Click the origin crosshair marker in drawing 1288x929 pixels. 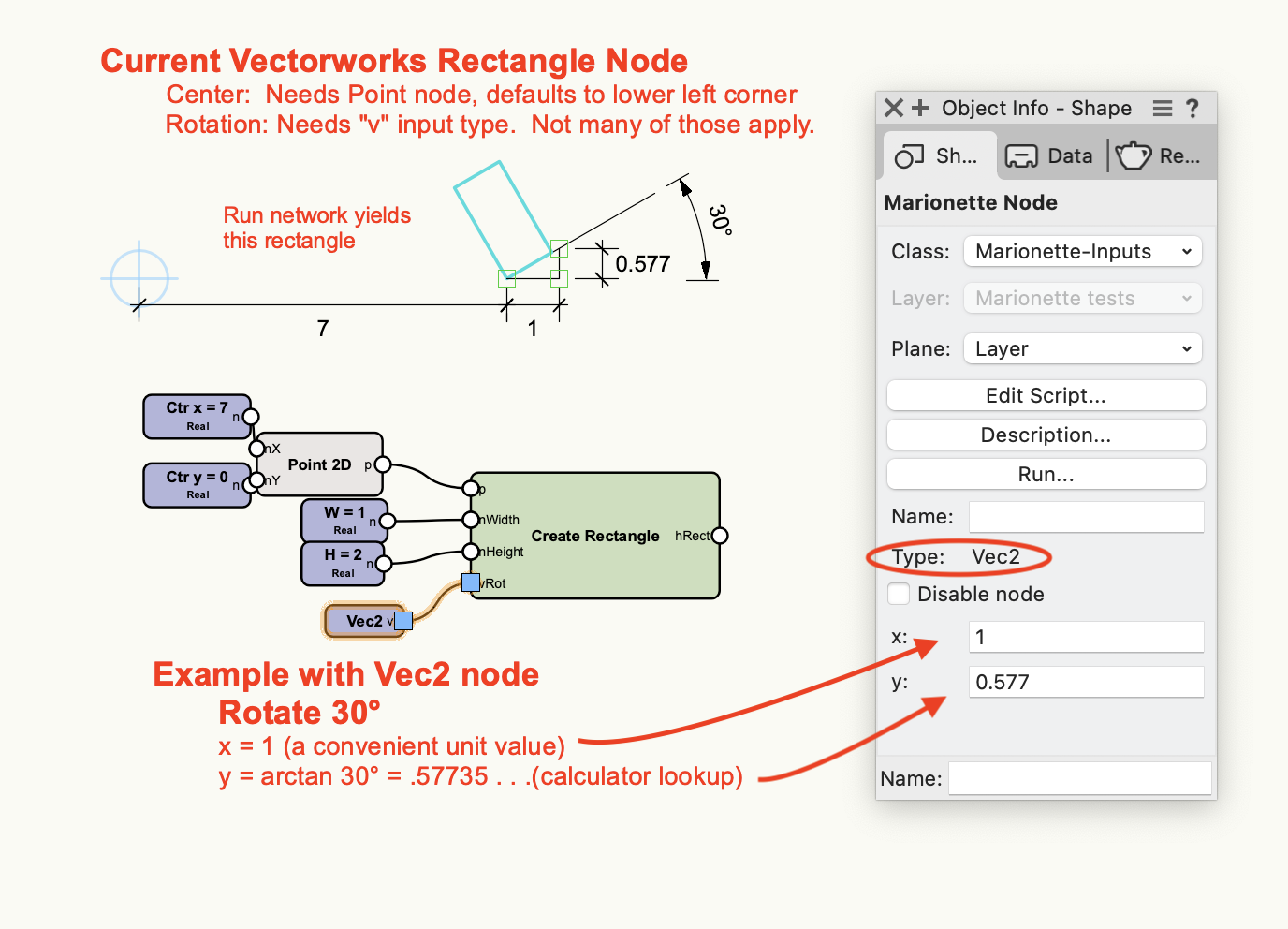(139, 278)
